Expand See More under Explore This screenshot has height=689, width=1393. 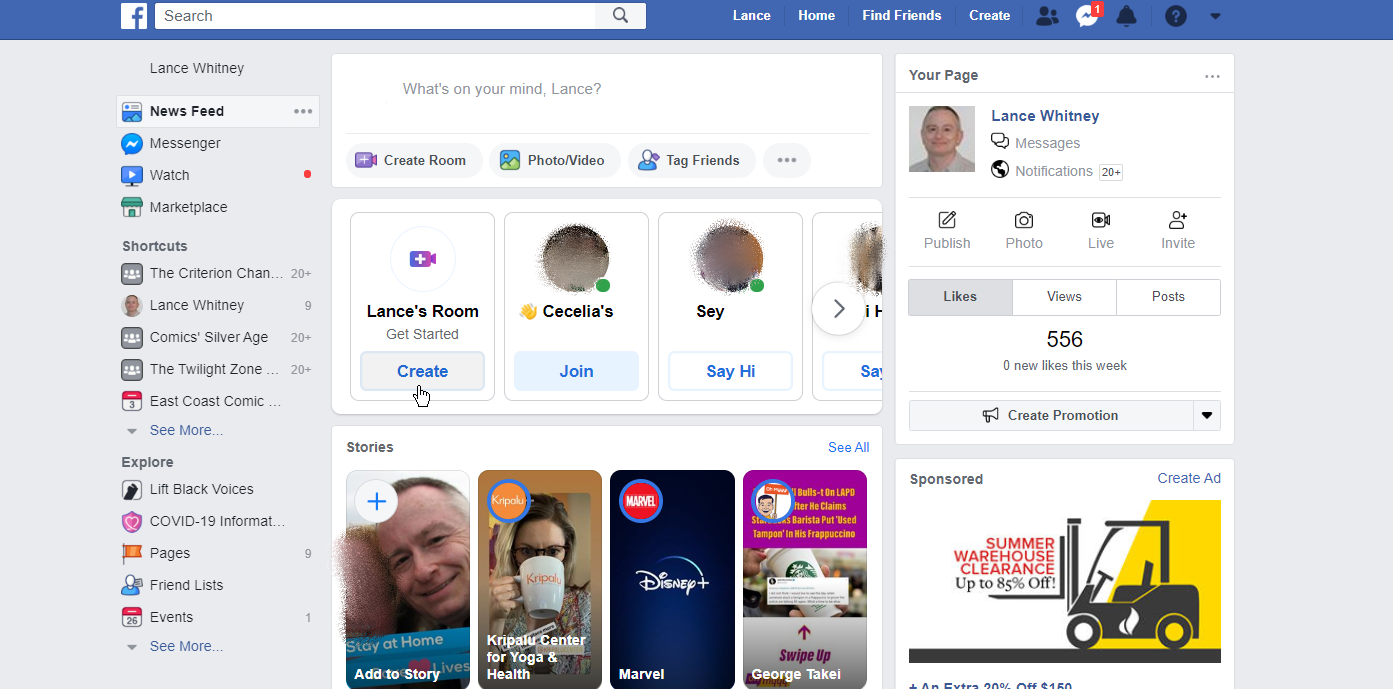(x=186, y=646)
